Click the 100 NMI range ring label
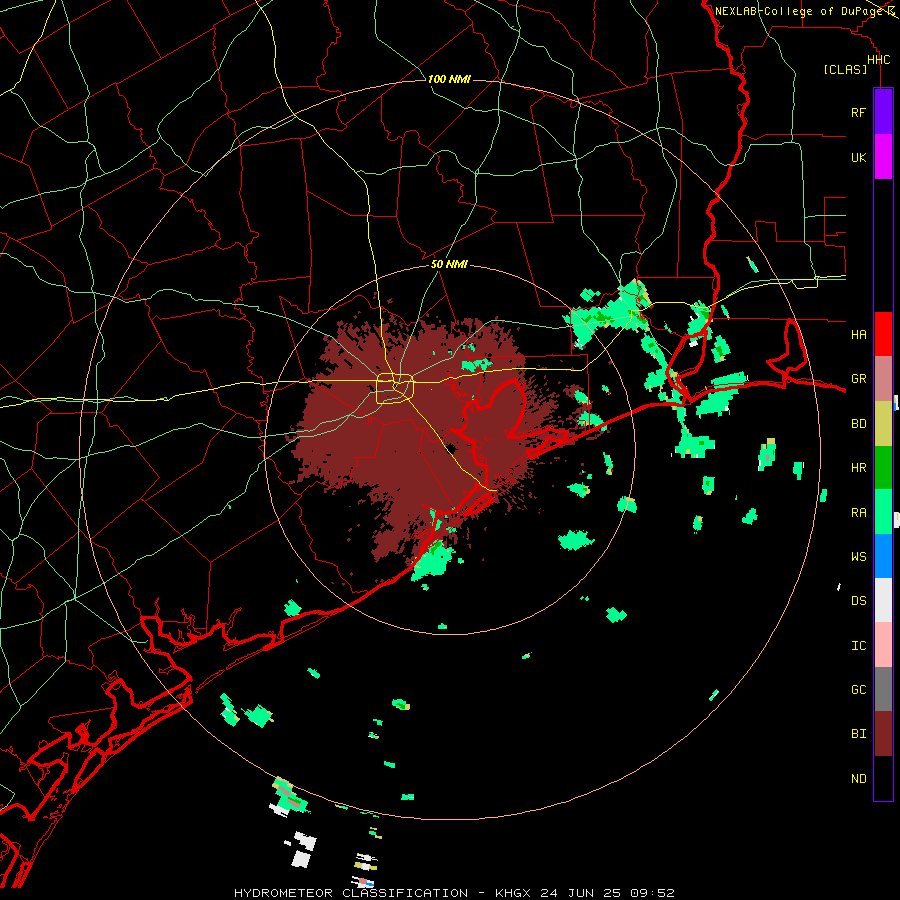The height and width of the screenshot is (900, 900). pos(449,79)
